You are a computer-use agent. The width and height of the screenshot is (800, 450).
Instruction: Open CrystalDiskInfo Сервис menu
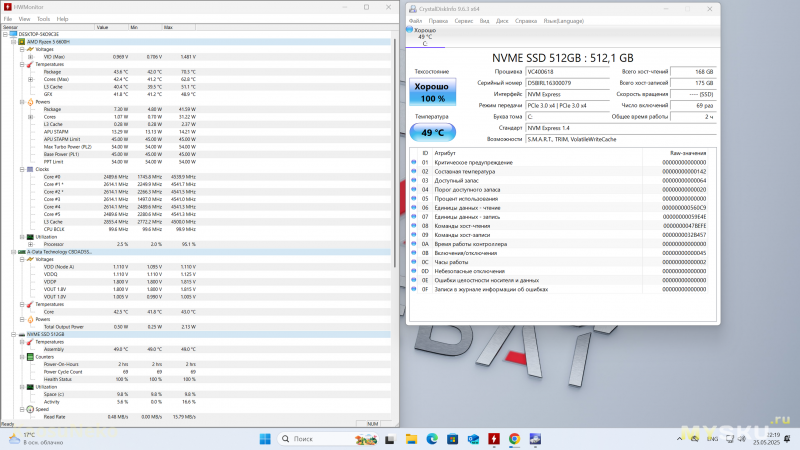tap(464, 21)
